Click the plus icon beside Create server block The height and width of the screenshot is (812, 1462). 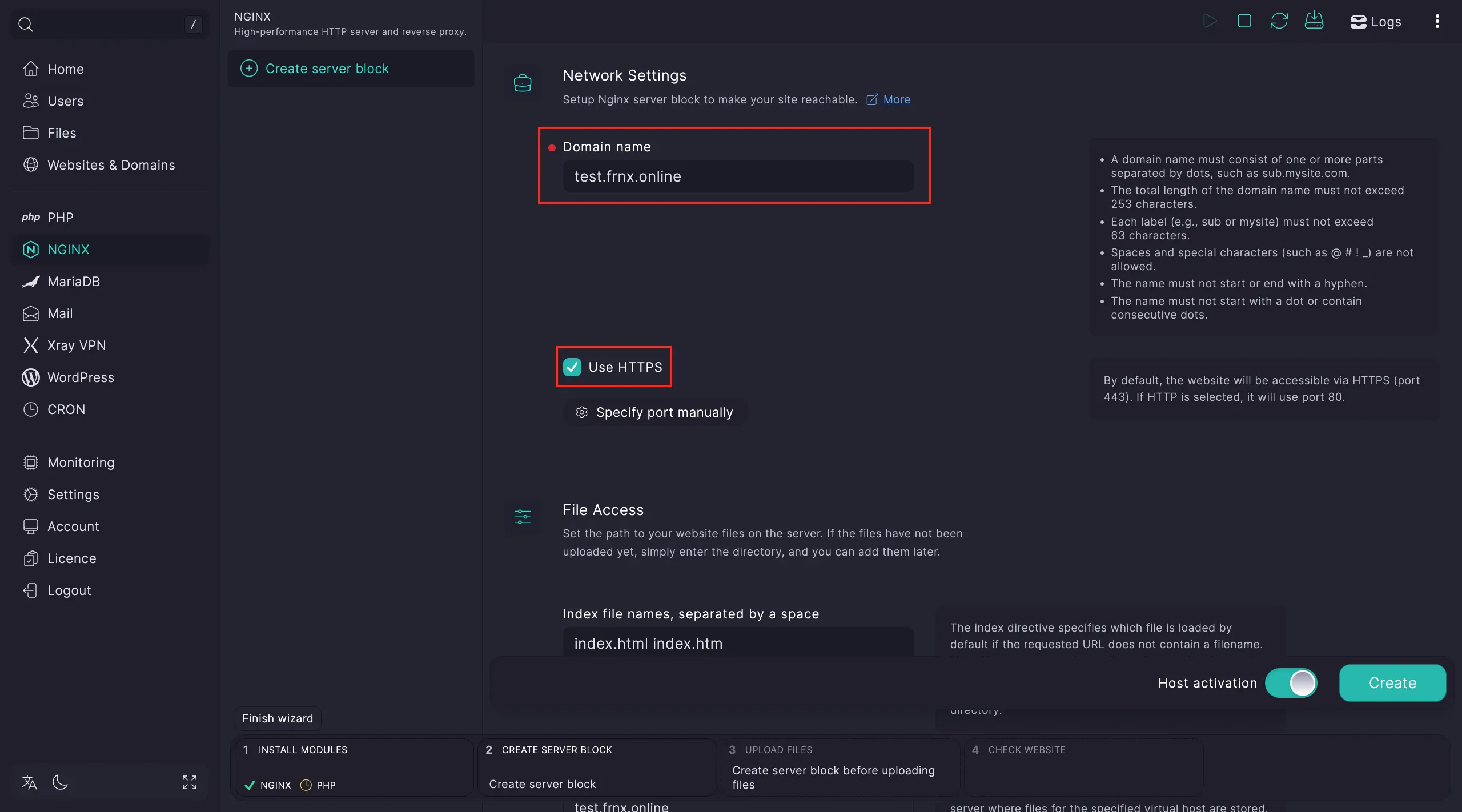point(249,69)
